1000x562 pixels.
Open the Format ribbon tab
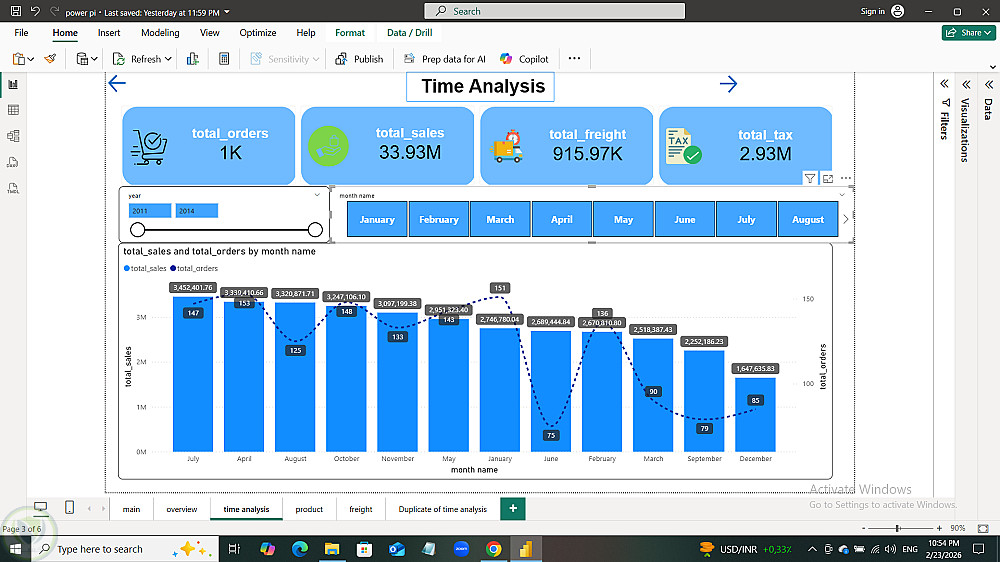point(350,33)
